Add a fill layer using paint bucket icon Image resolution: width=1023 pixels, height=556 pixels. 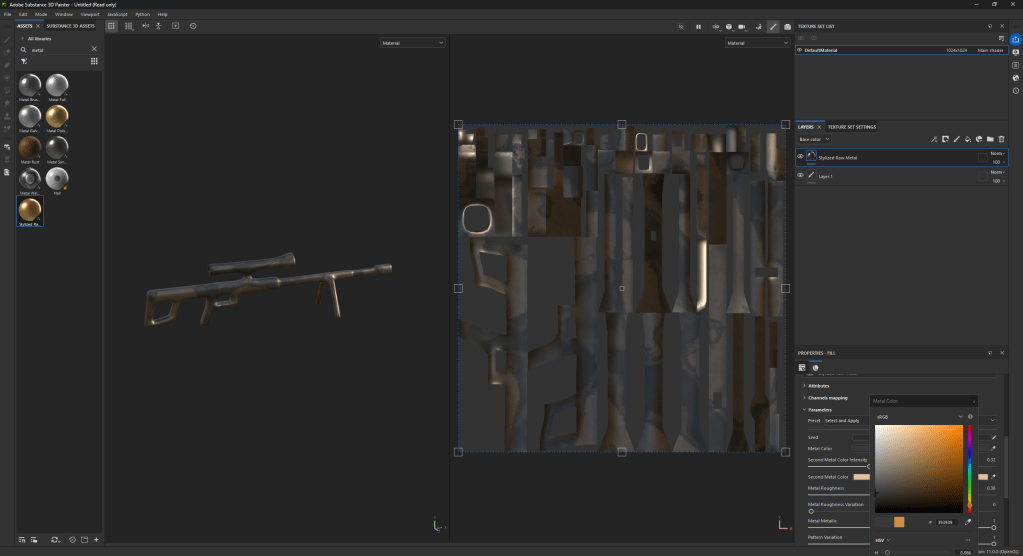click(x=968, y=139)
